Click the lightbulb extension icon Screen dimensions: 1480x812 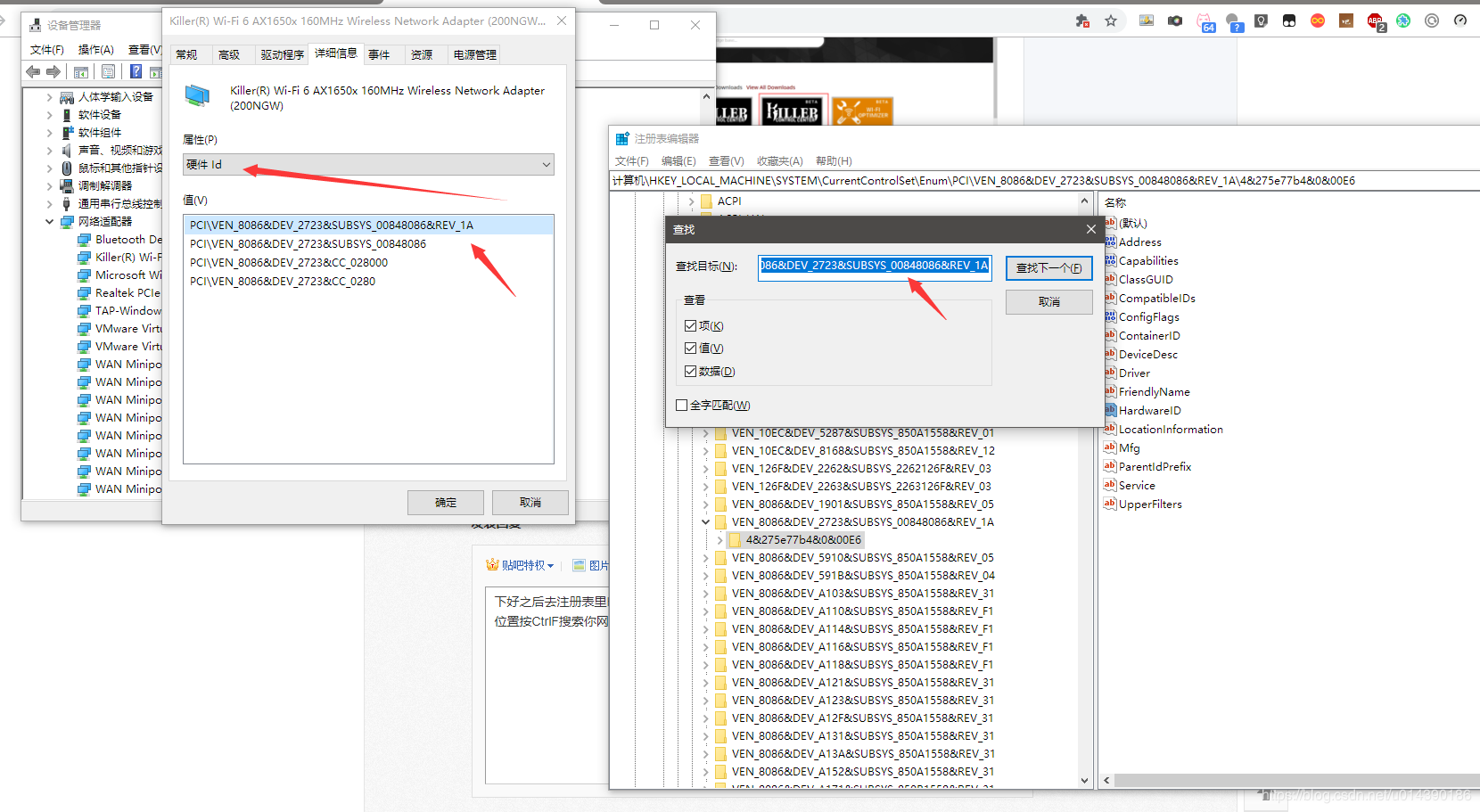[1261, 21]
